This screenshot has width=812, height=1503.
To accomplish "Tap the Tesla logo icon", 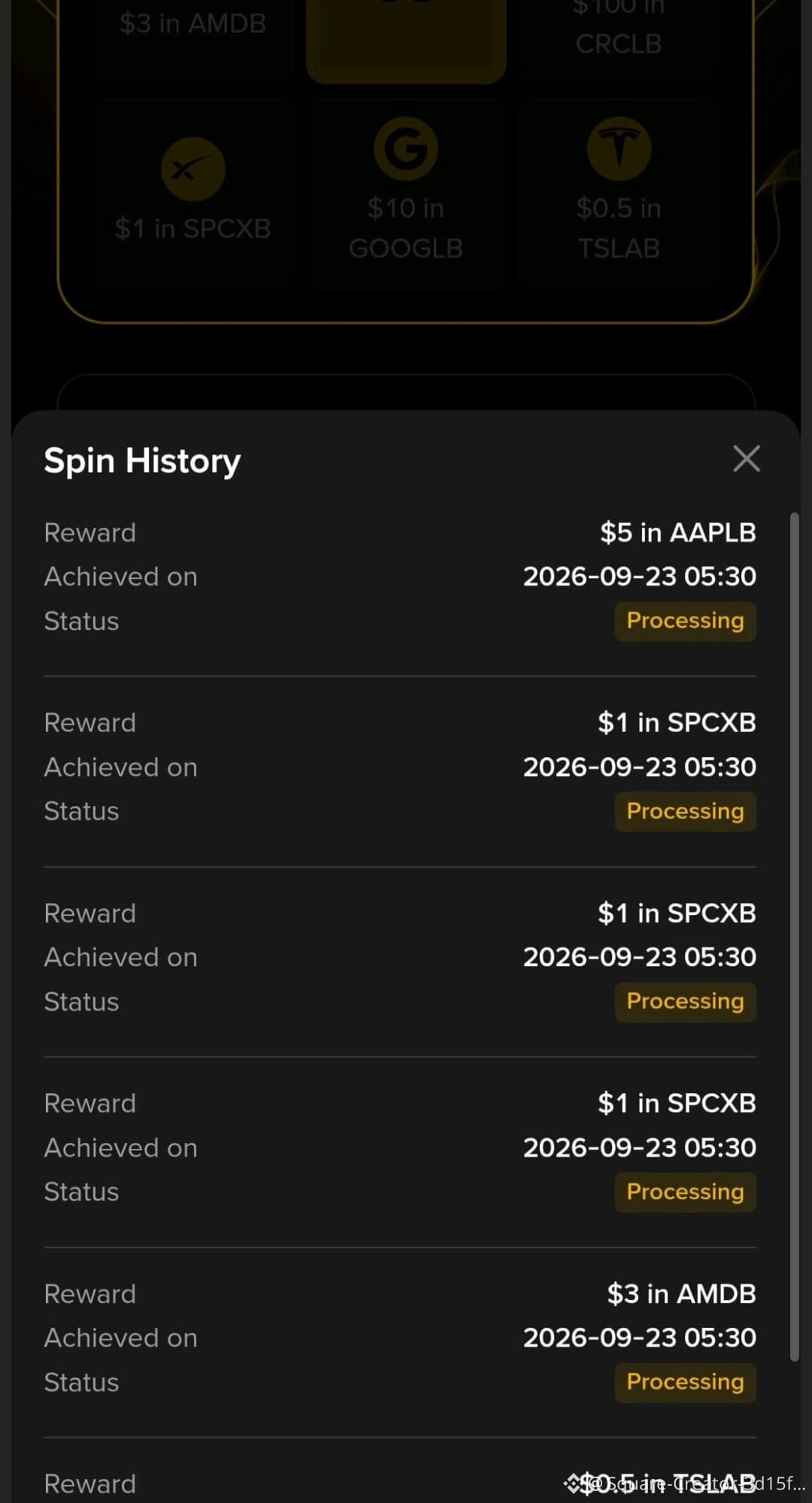I will [619, 148].
